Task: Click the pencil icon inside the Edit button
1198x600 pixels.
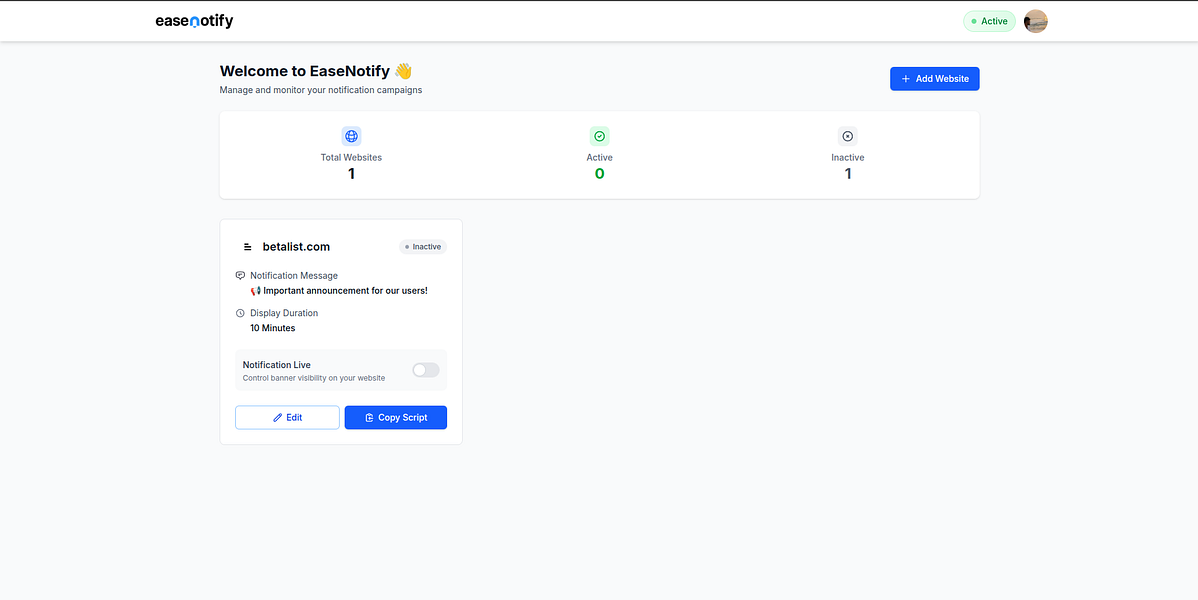Action: pyautogui.click(x=277, y=417)
